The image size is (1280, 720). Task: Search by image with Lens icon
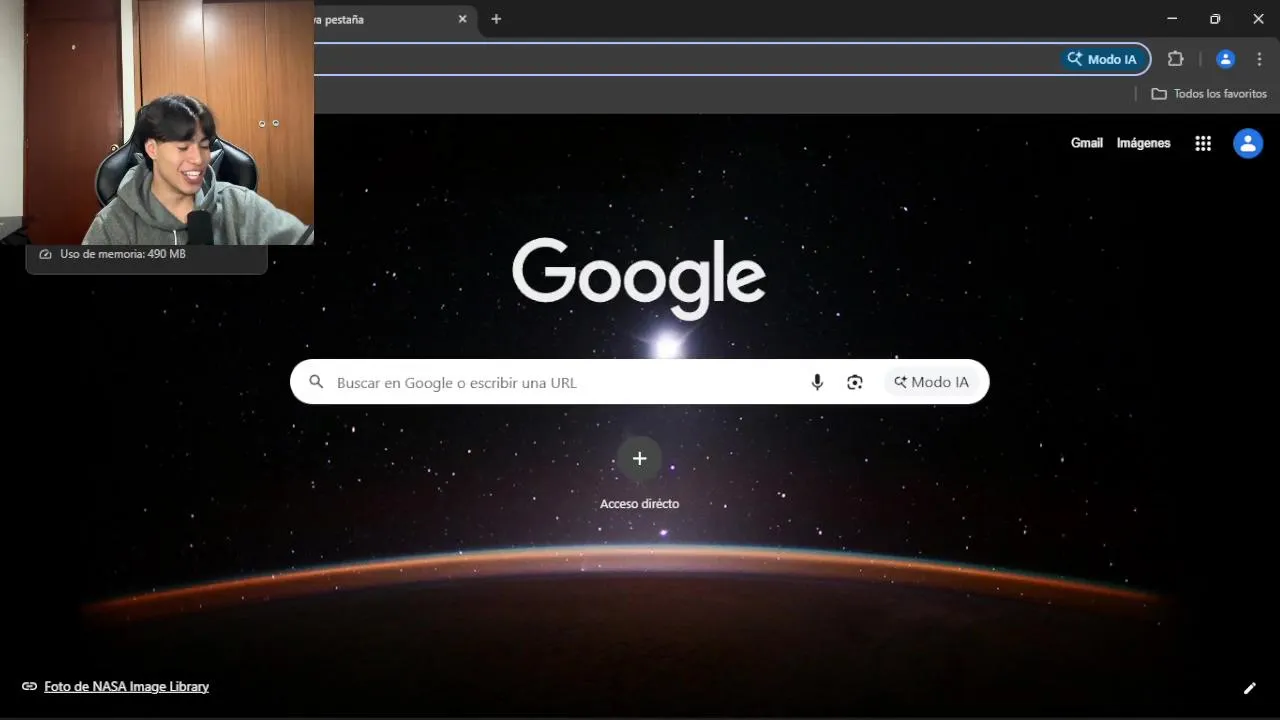coord(854,382)
